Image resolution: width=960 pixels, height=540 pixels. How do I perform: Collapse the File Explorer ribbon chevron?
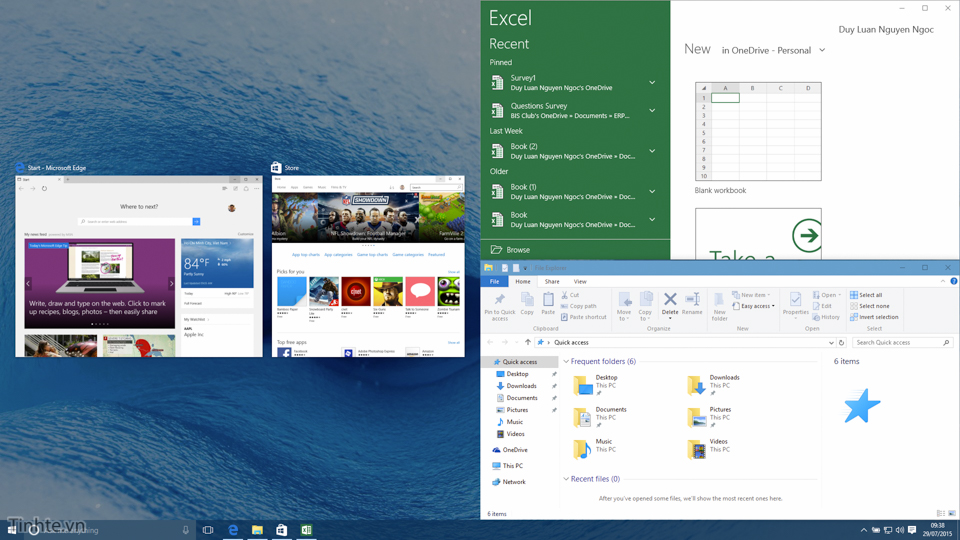[942, 282]
